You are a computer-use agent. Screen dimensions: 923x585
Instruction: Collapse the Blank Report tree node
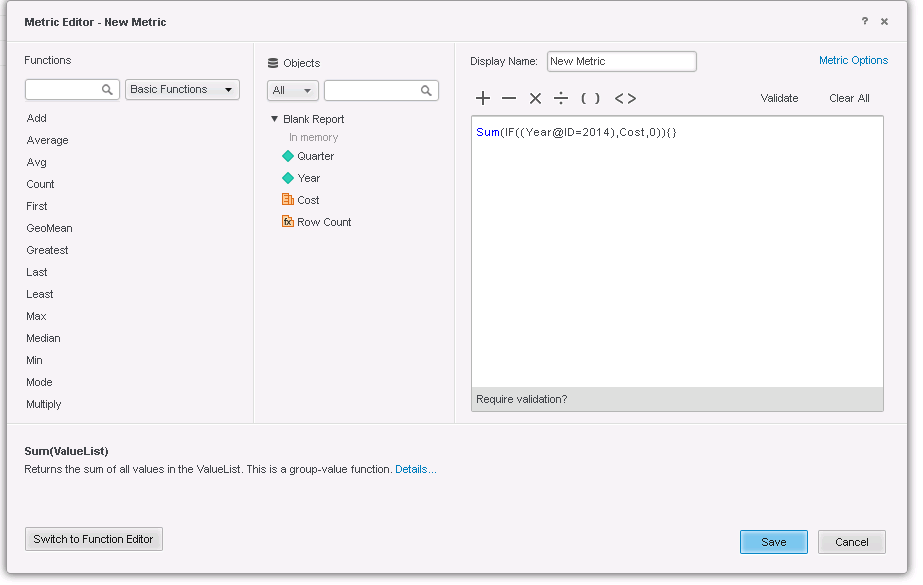275,119
